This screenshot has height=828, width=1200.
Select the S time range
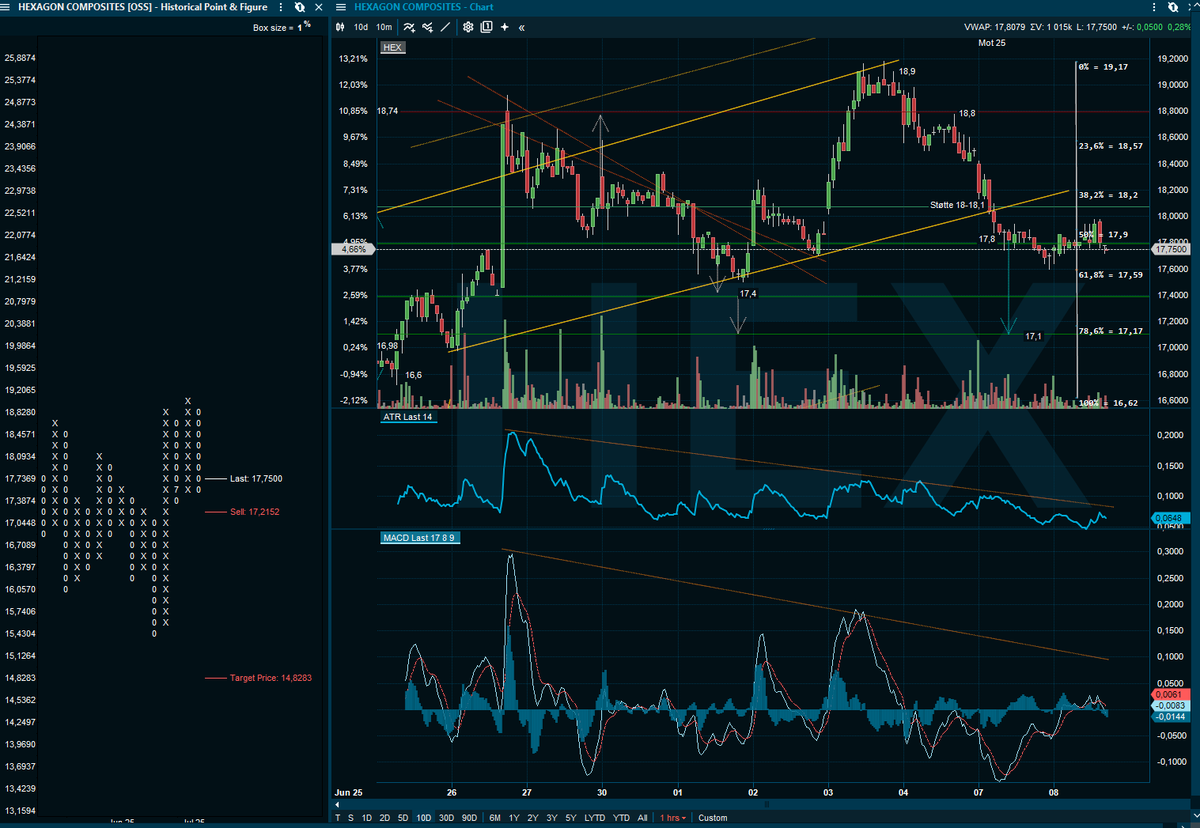click(x=350, y=818)
